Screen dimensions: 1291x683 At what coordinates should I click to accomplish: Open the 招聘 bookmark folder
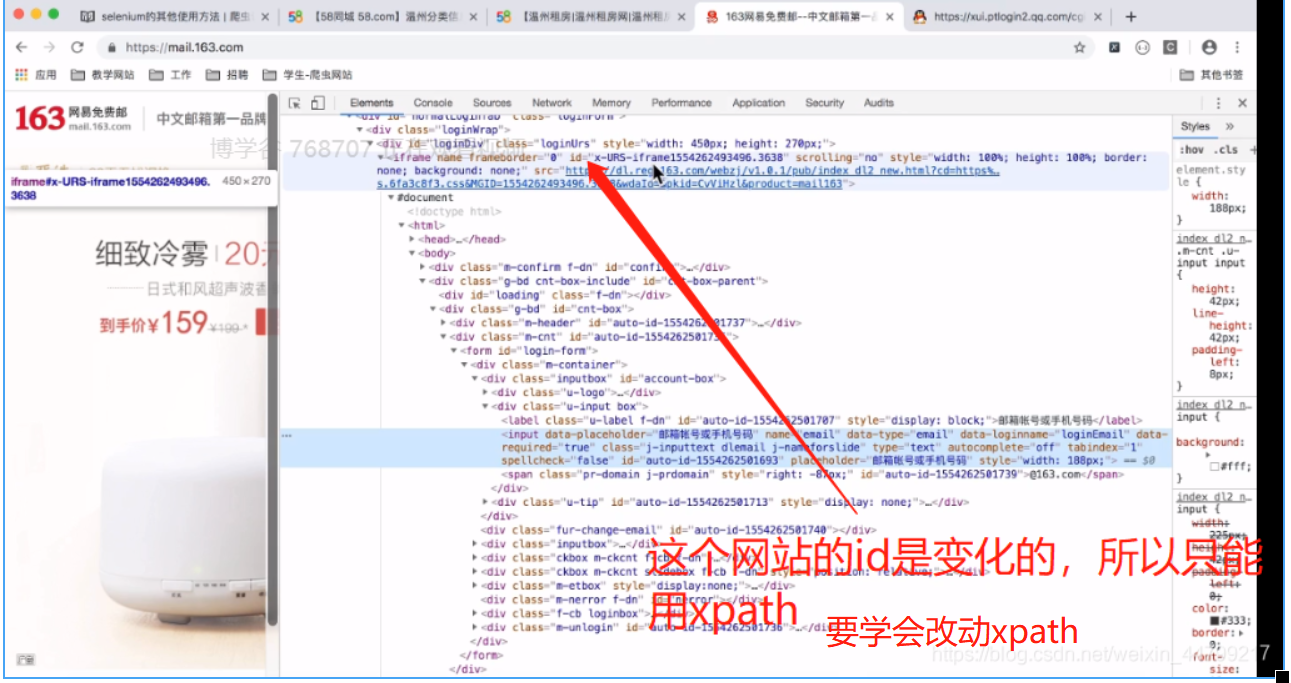click(x=227, y=75)
